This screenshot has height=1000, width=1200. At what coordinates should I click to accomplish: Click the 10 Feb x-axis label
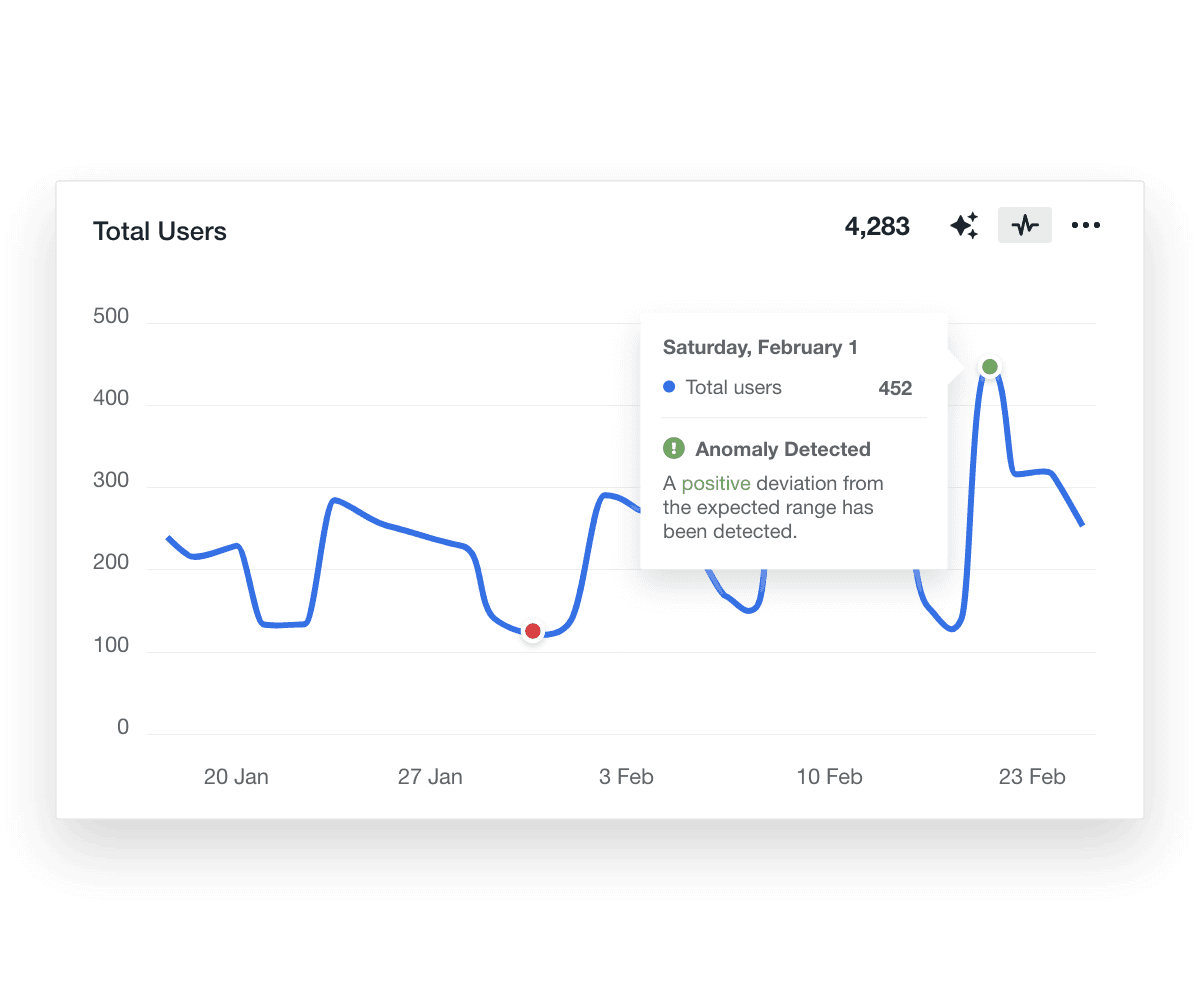pos(829,777)
